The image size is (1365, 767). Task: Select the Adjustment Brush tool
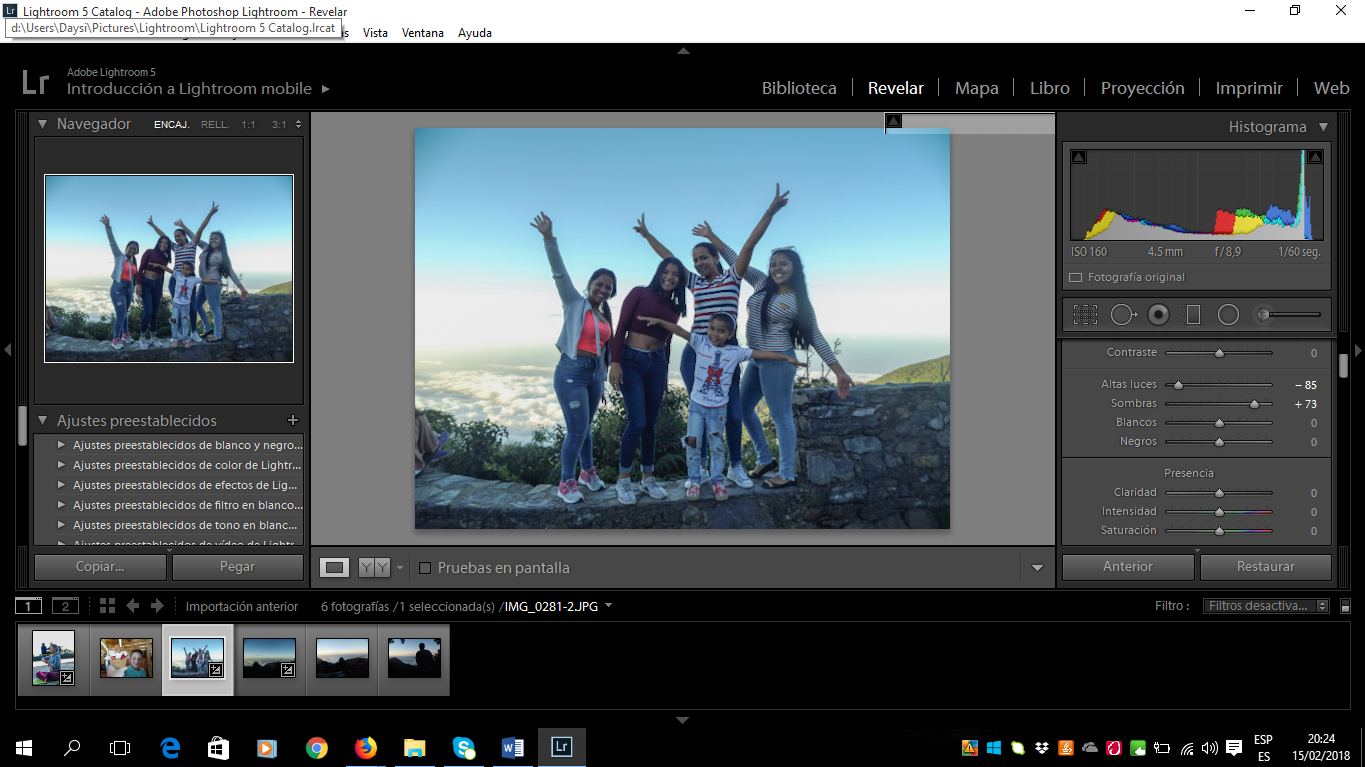point(1289,315)
